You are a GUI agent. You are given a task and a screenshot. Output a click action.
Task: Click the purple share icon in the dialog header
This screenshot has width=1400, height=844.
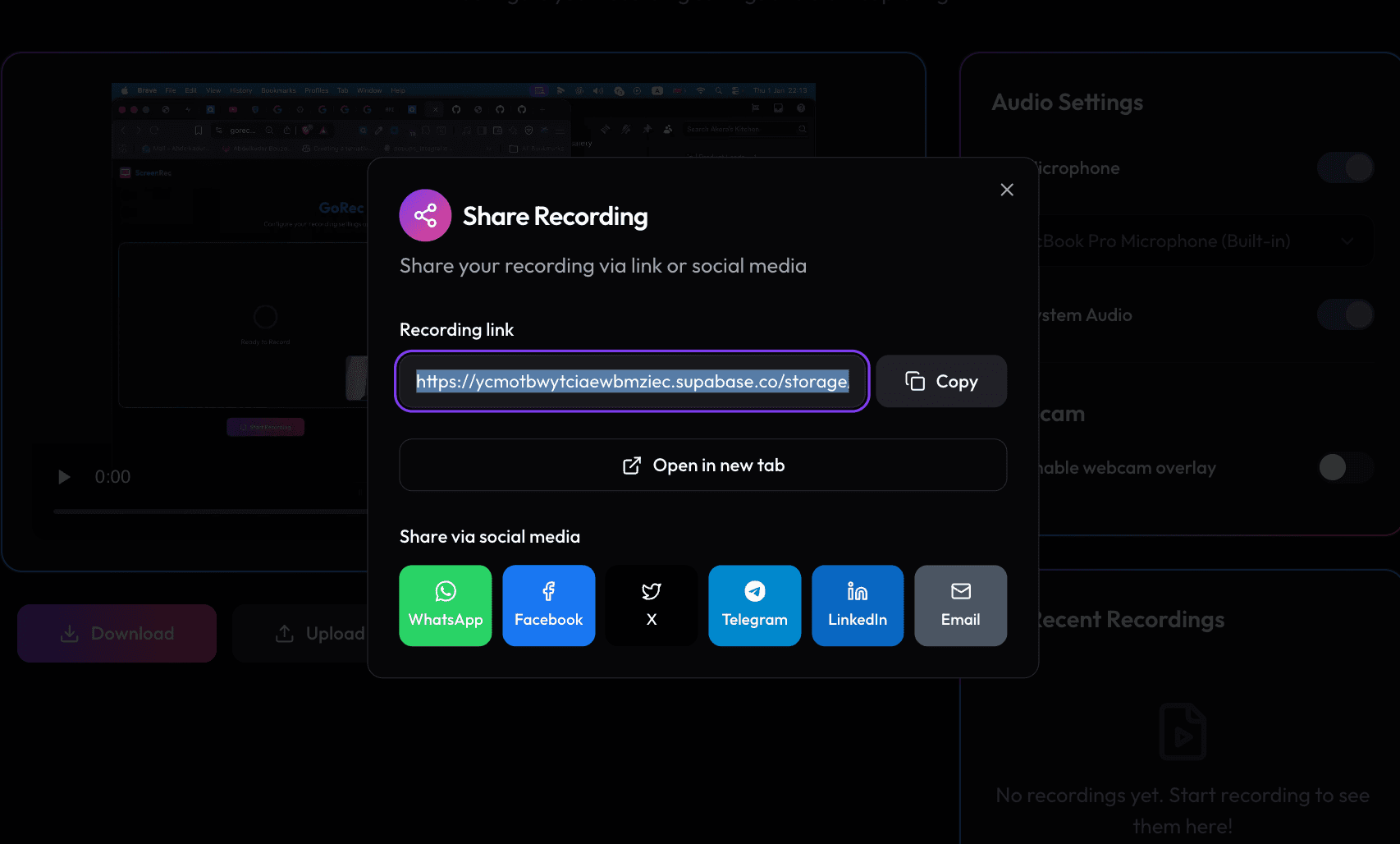click(x=425, y=215)
